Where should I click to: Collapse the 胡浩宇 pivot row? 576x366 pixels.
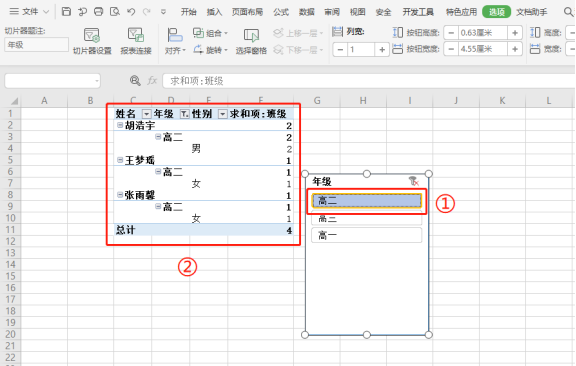(120, 125)
